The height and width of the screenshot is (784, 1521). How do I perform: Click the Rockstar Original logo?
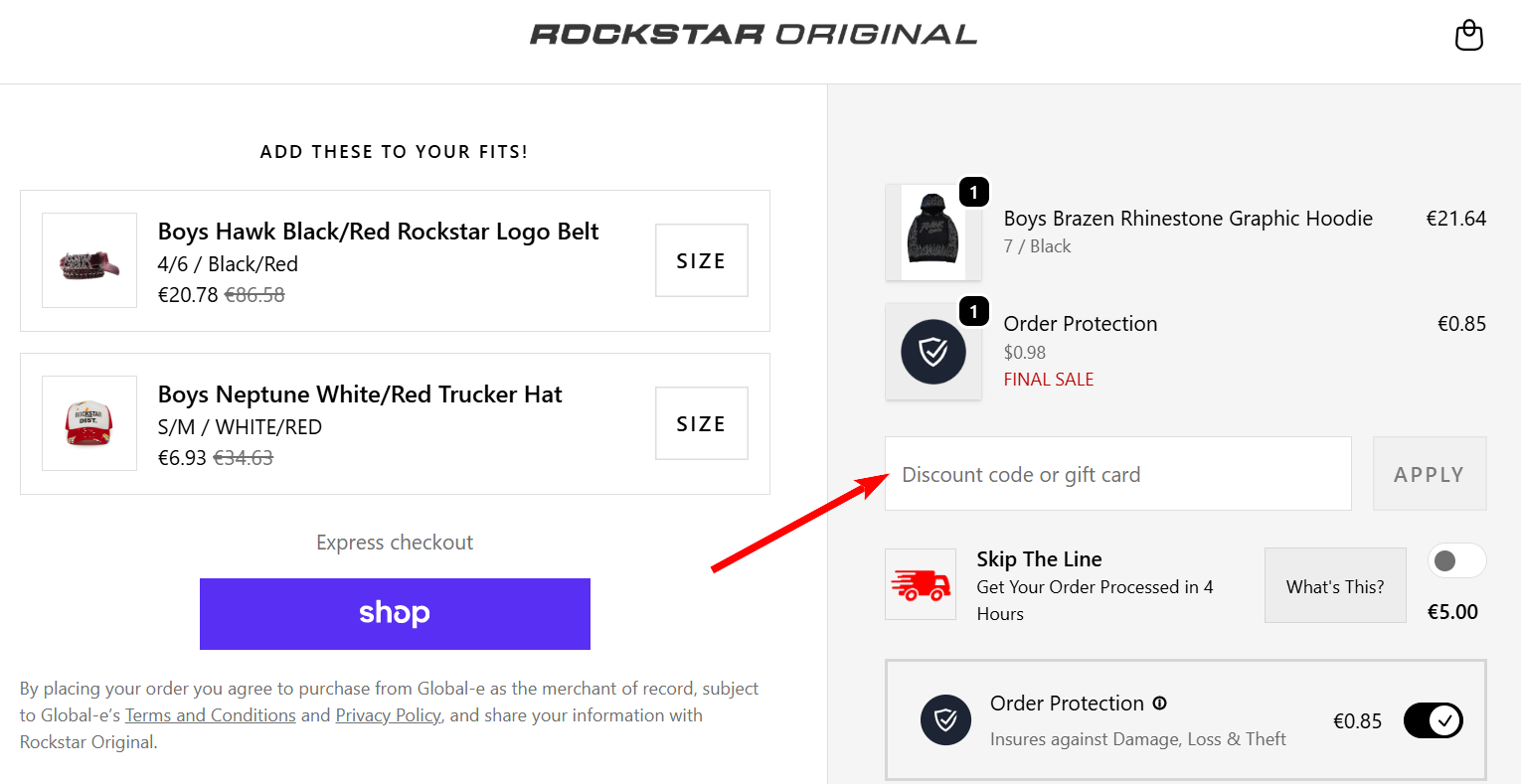755,34
